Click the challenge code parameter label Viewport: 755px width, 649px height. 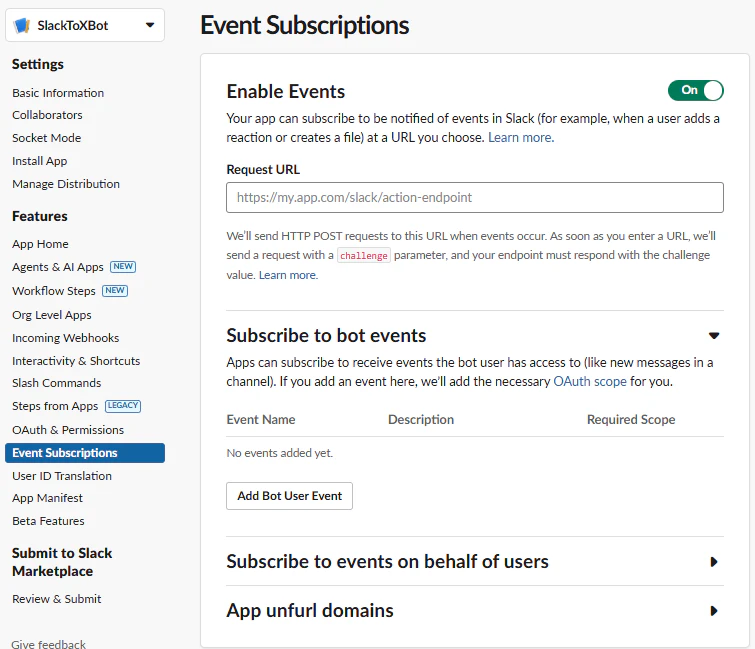click(x=364, y=256)
